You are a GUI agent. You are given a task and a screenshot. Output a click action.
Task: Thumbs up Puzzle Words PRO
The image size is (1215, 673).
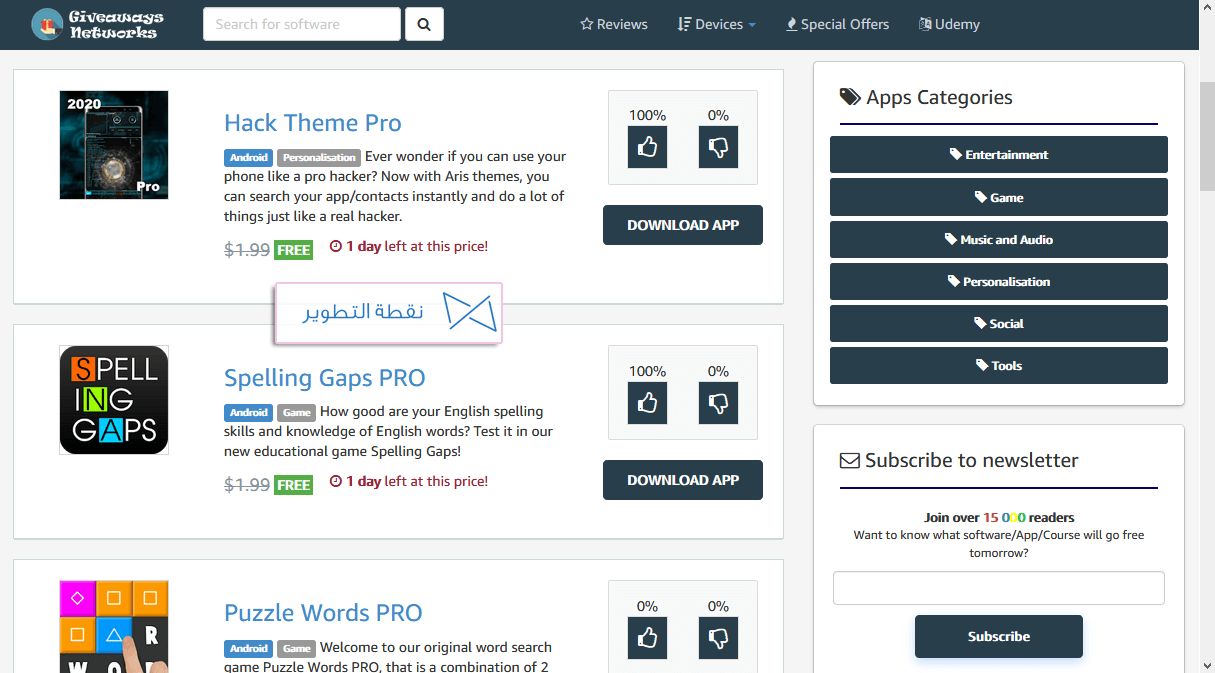(x=648, y=637)
